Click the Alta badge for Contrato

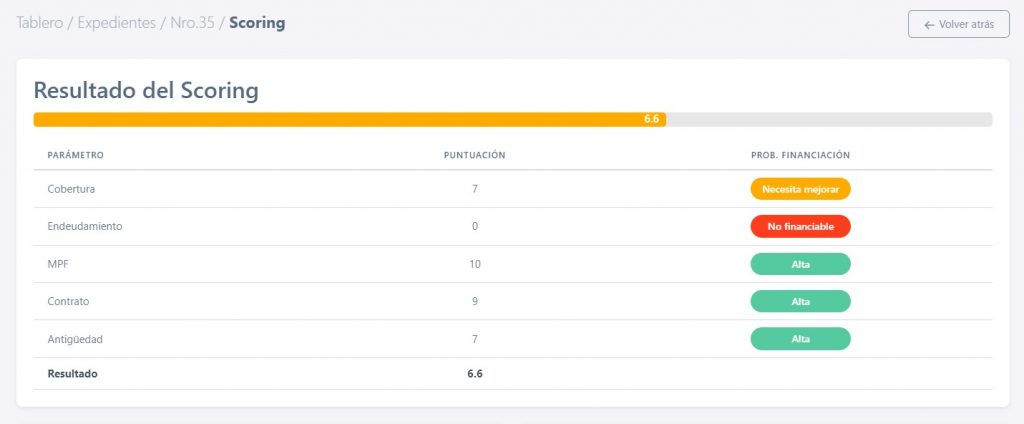pyautogui.click(x=800, y=302)
